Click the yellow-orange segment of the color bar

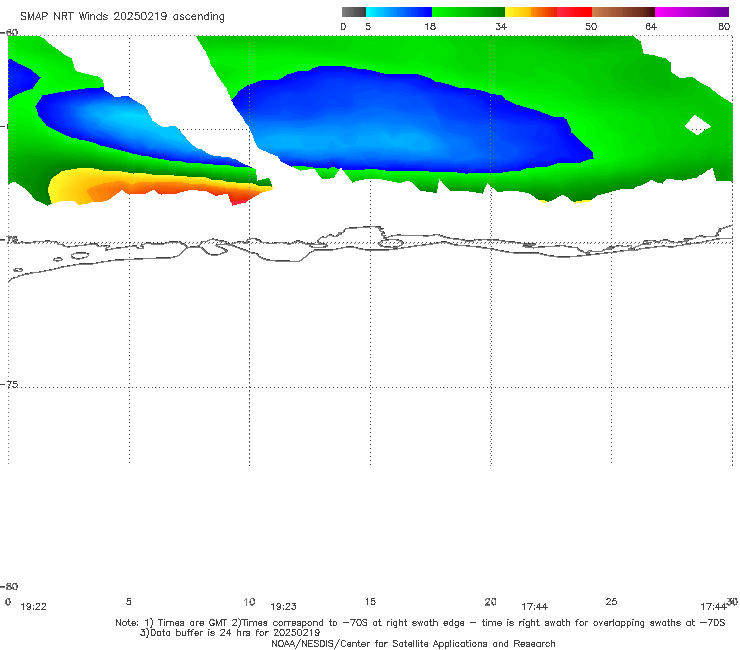531,12
